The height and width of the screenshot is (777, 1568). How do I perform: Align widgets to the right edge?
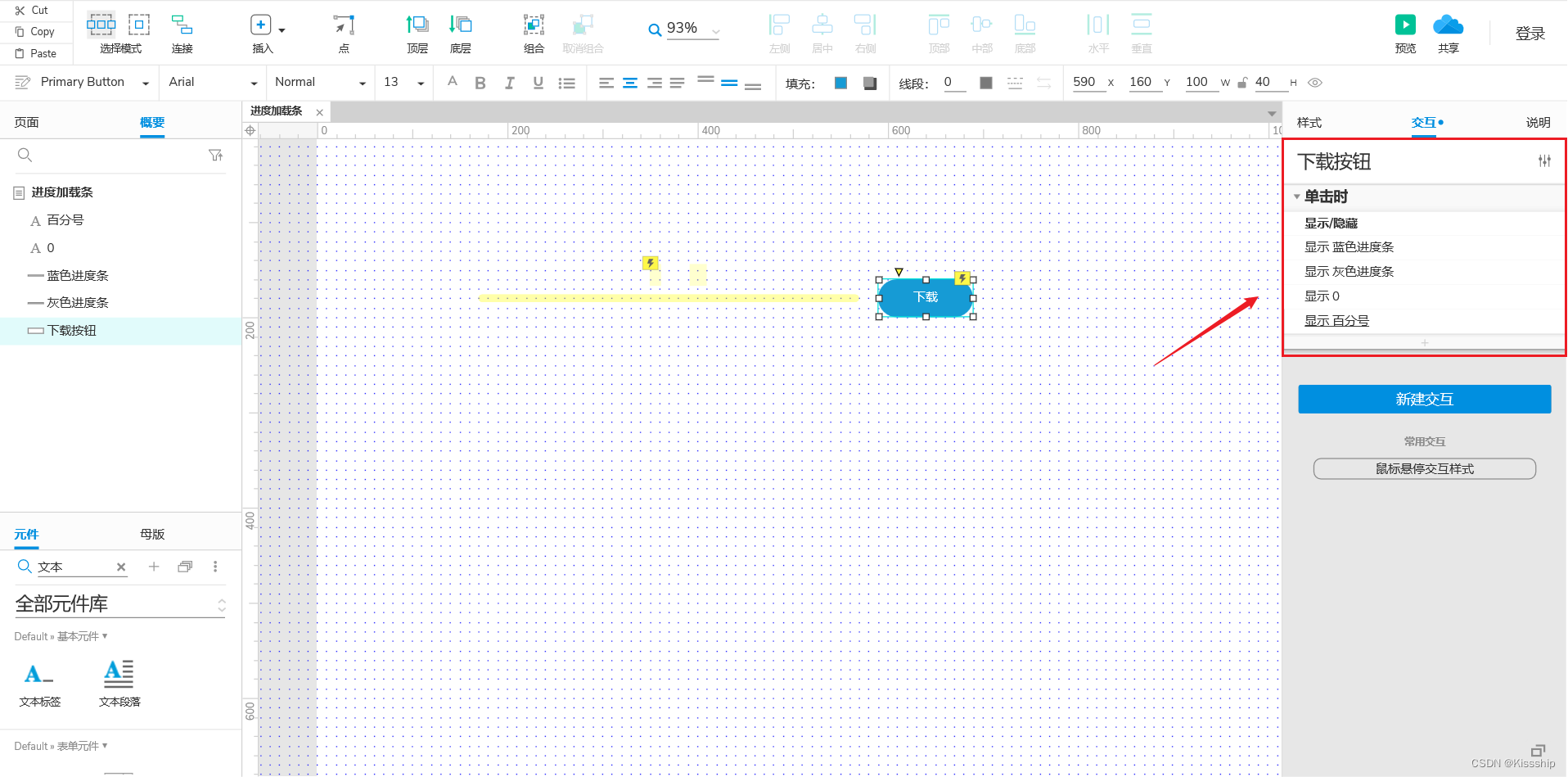pos(866,33)
